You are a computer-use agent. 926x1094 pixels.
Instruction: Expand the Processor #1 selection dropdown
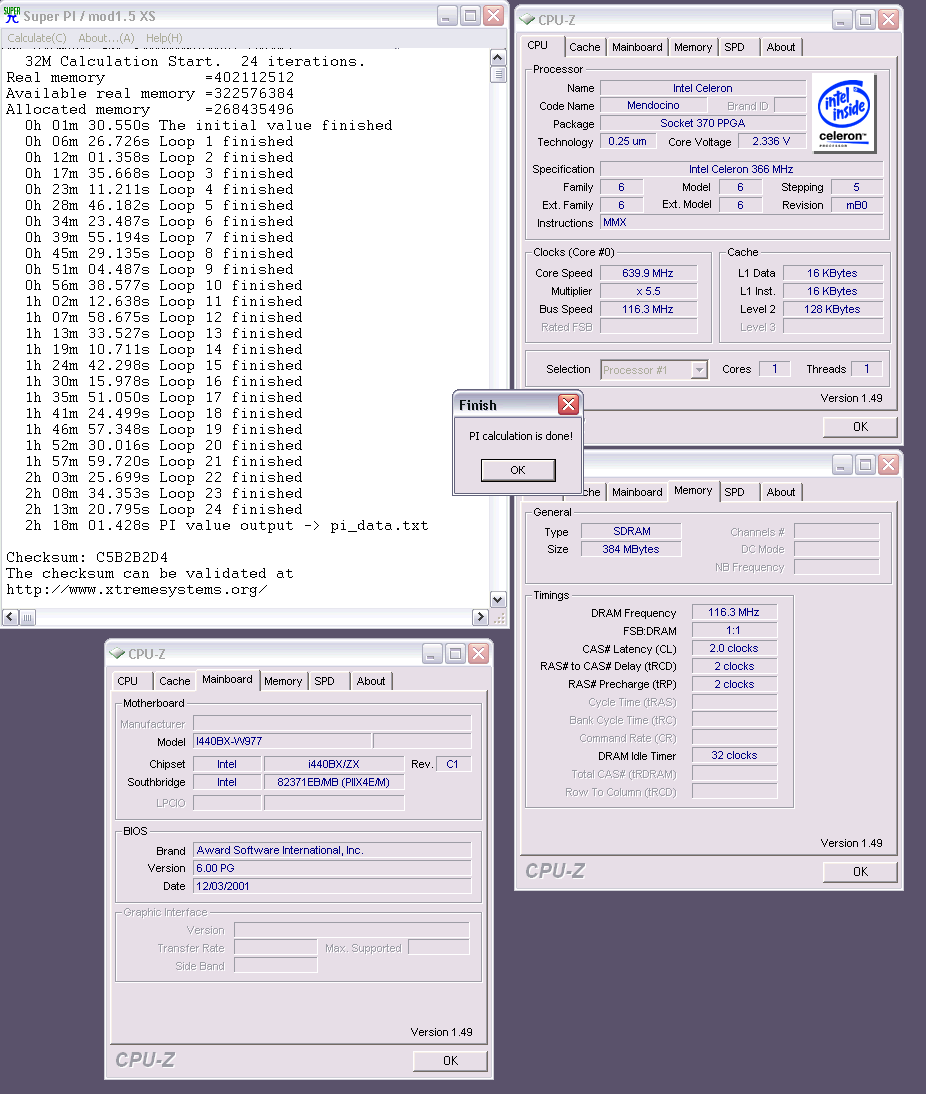(699, 370)
